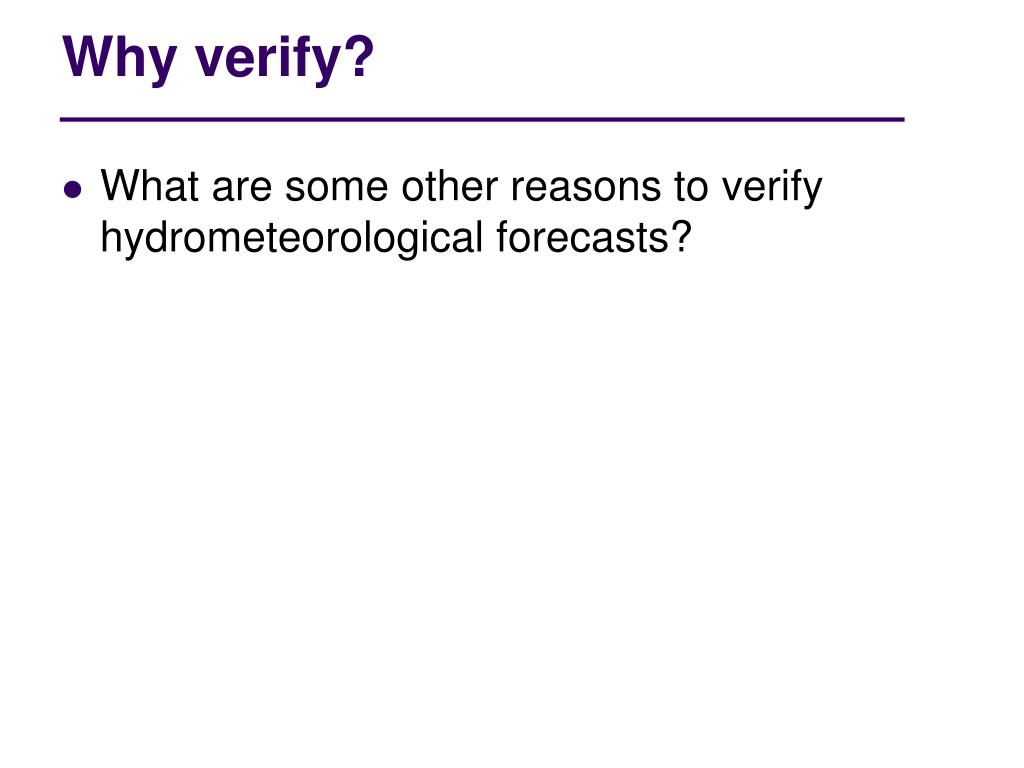The height and width of the screenshot is (768, 1024).
Task: Click the word 'forecasts?' in the bullet
Action: pyautogui.click(x=594, y=237)
